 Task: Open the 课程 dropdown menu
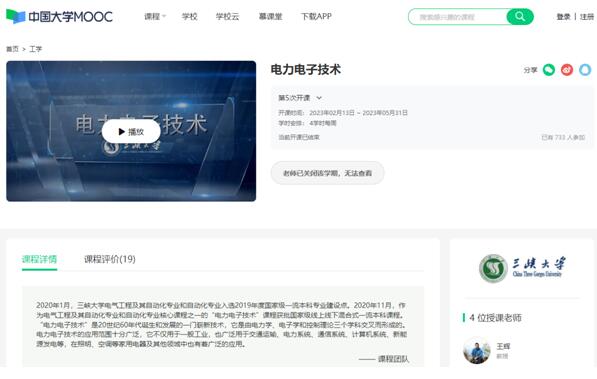[x=155, y=16]
